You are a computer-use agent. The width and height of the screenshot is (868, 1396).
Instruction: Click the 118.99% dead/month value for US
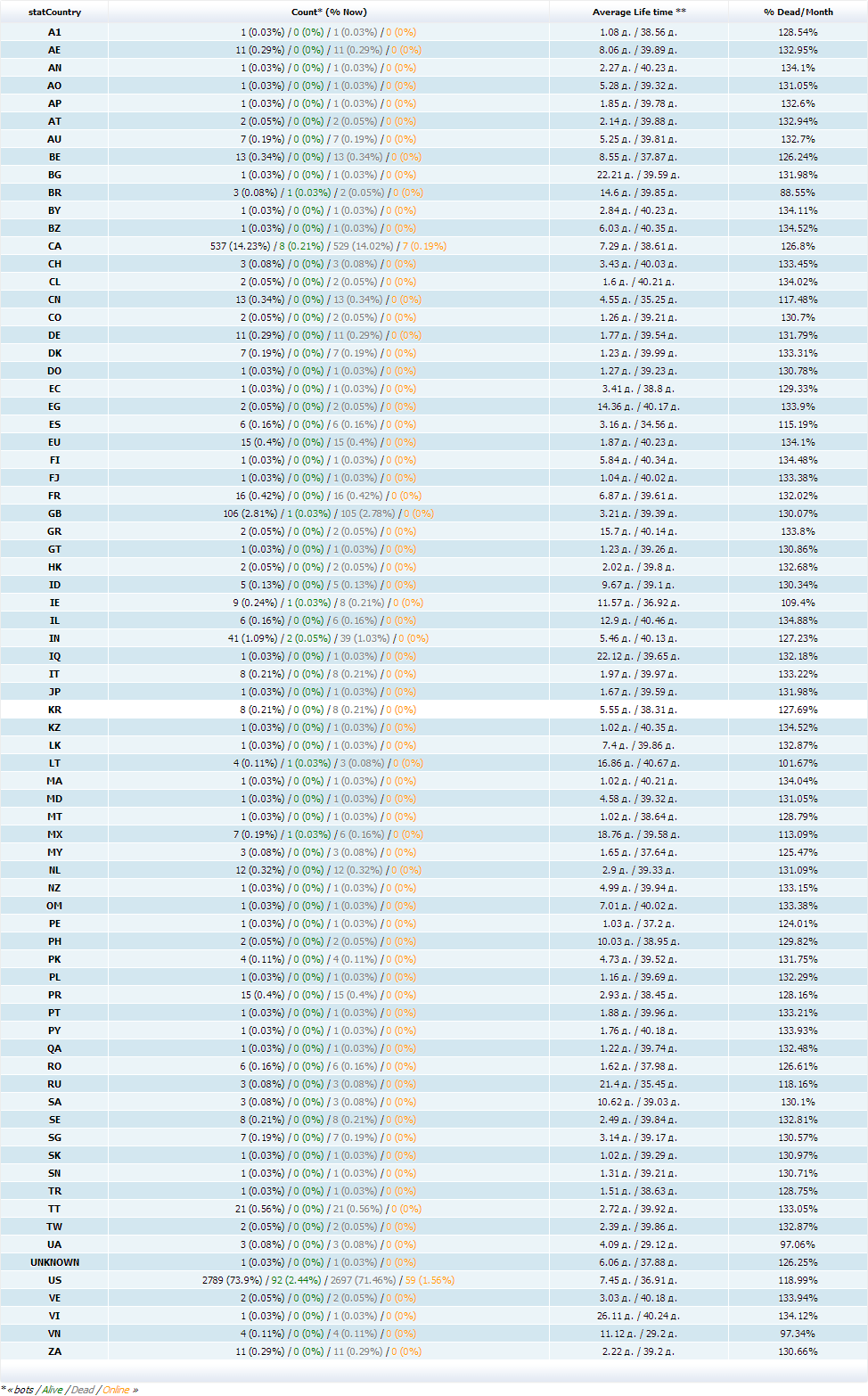[x=798, y=1280]
